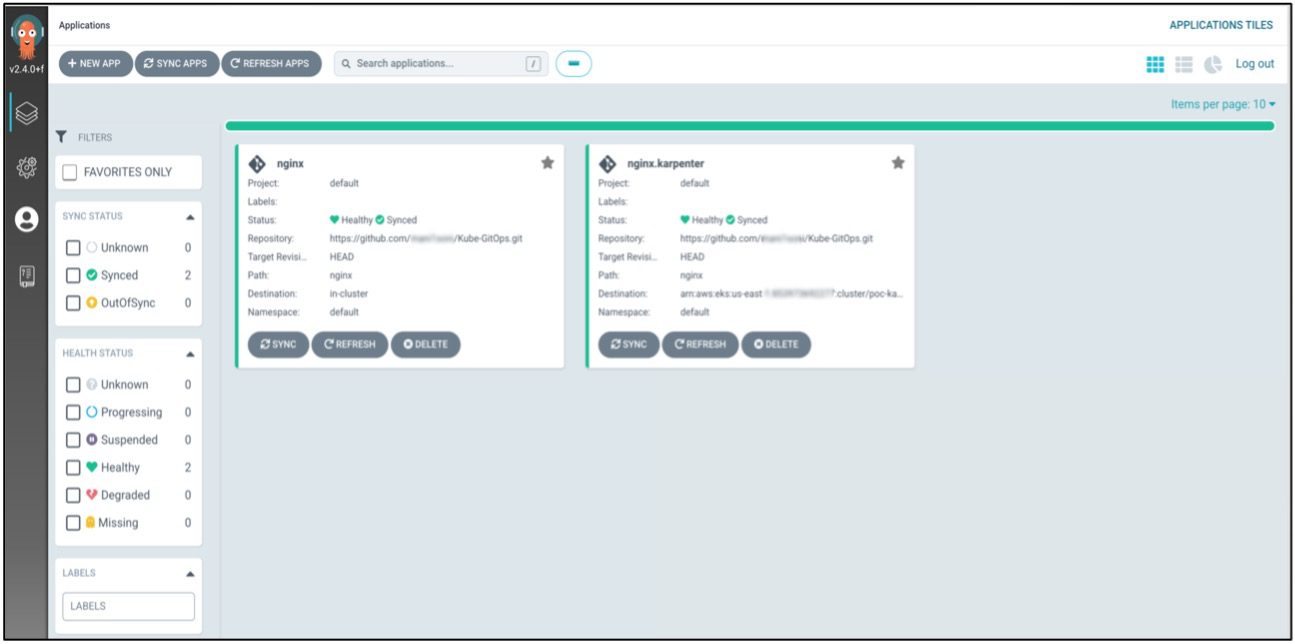Star the nginx.karpenter application
This screenshot has width=1295, height=644.
point(898,163)
